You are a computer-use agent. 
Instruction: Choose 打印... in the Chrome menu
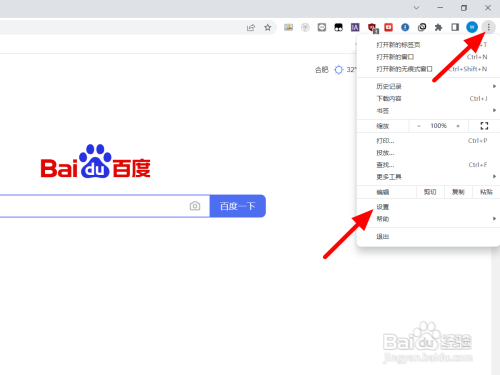click(x=428, y=141)
